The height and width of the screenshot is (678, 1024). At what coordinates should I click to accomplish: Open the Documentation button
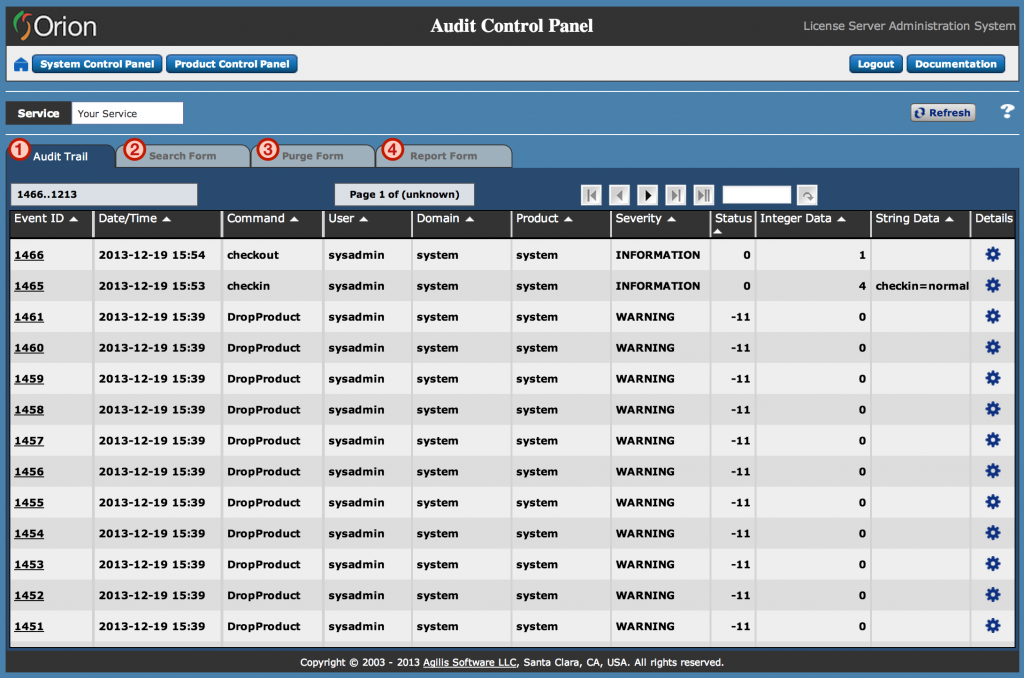[x=955, y=63]
